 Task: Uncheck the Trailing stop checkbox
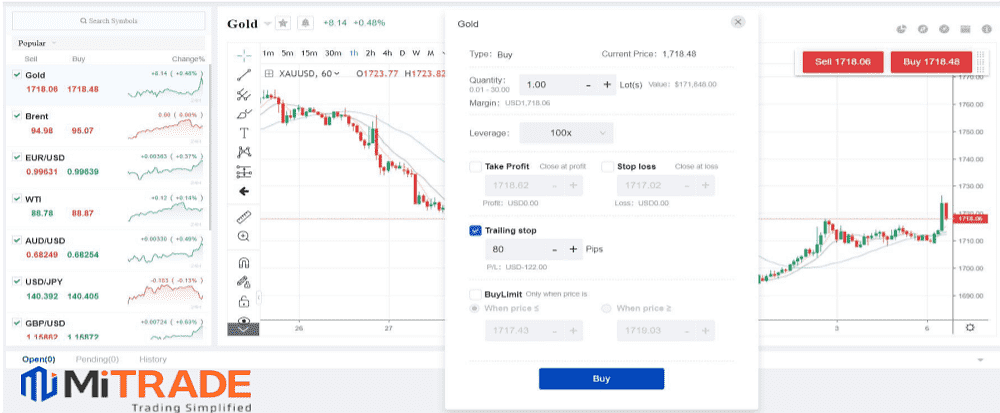(x=475, y=230)
